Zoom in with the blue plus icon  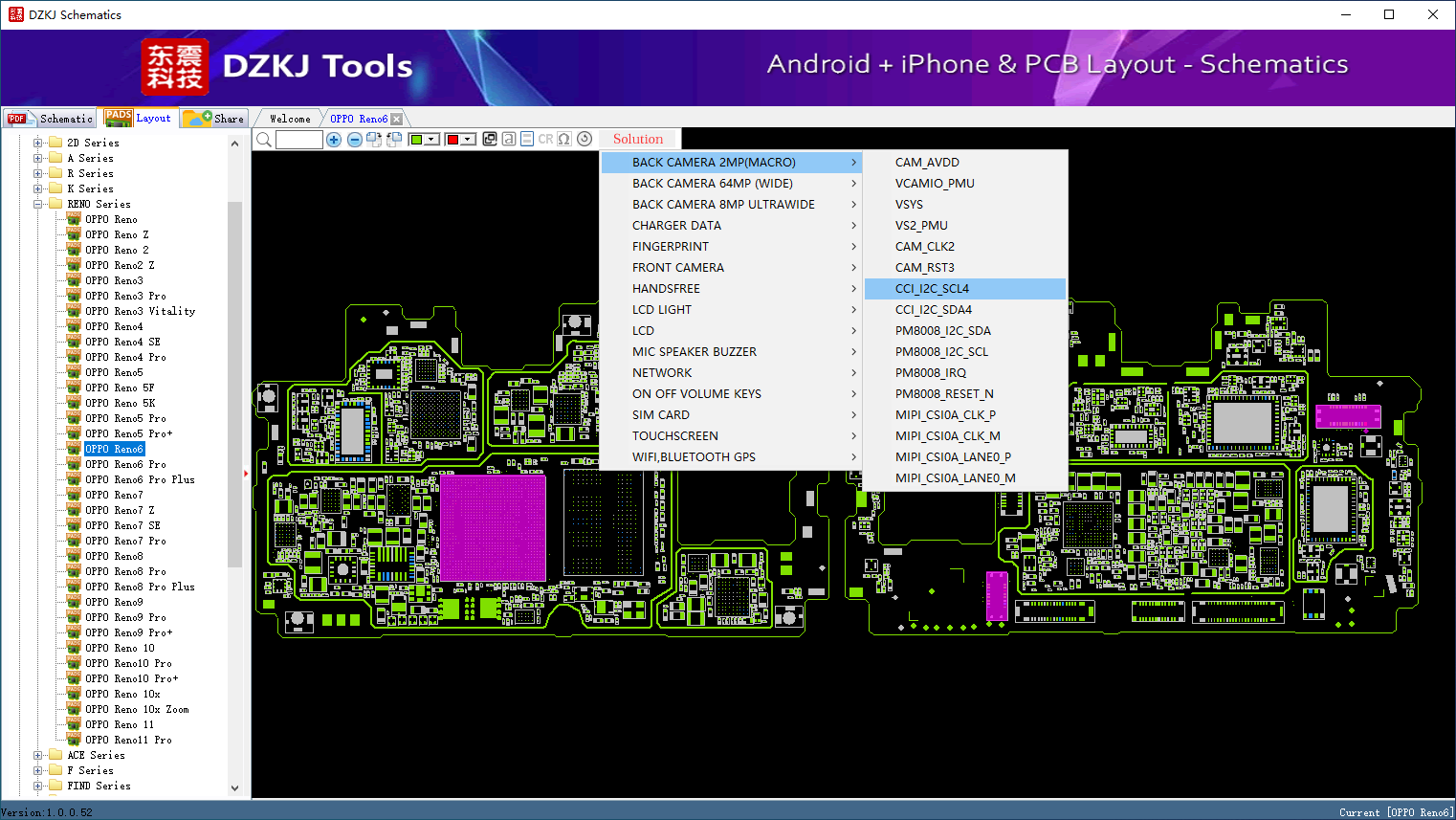334,140
